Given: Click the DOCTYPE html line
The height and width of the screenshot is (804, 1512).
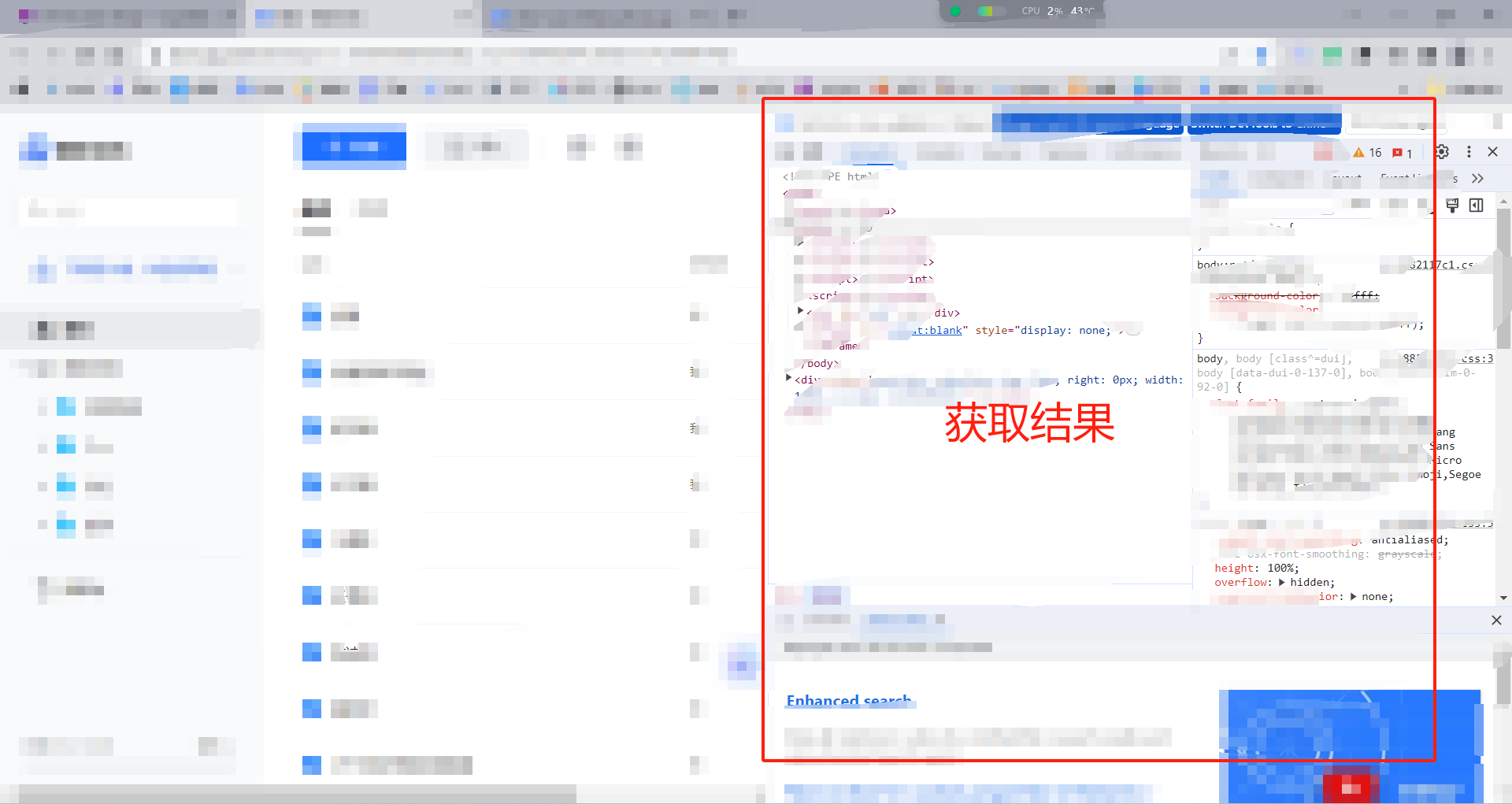Looking at the screenshot, I should [x=830, y=177].
